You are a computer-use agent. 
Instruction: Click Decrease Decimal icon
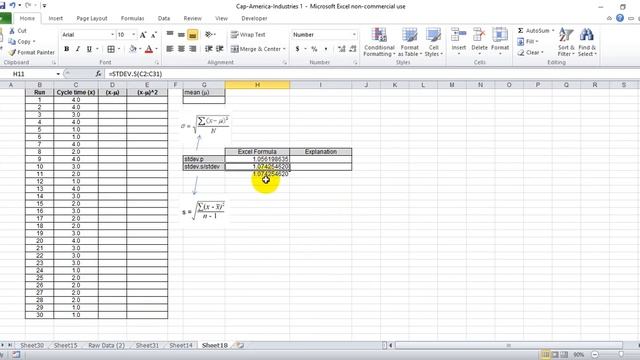coord(353,49)
